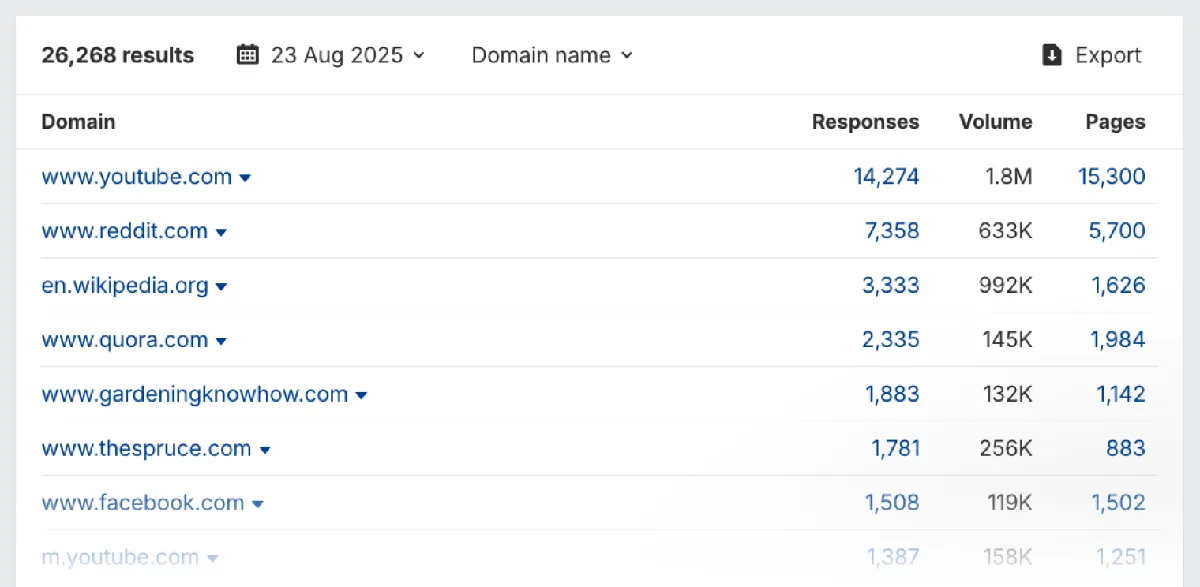Open the www.youtube.com domain link

tap(137, 177)
